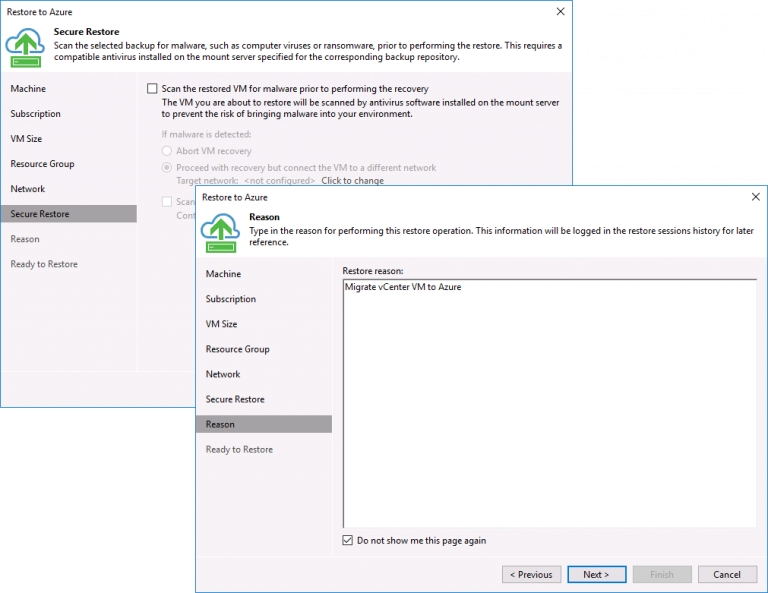Select the VM Size step in the Secure Restore window

point(26,139)
